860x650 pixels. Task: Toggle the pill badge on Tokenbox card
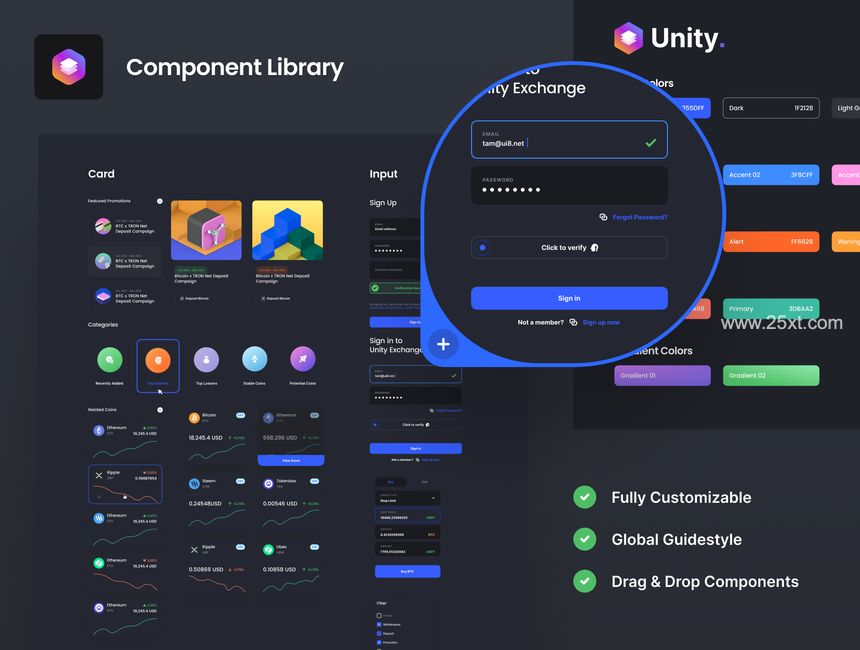(314, 481)
